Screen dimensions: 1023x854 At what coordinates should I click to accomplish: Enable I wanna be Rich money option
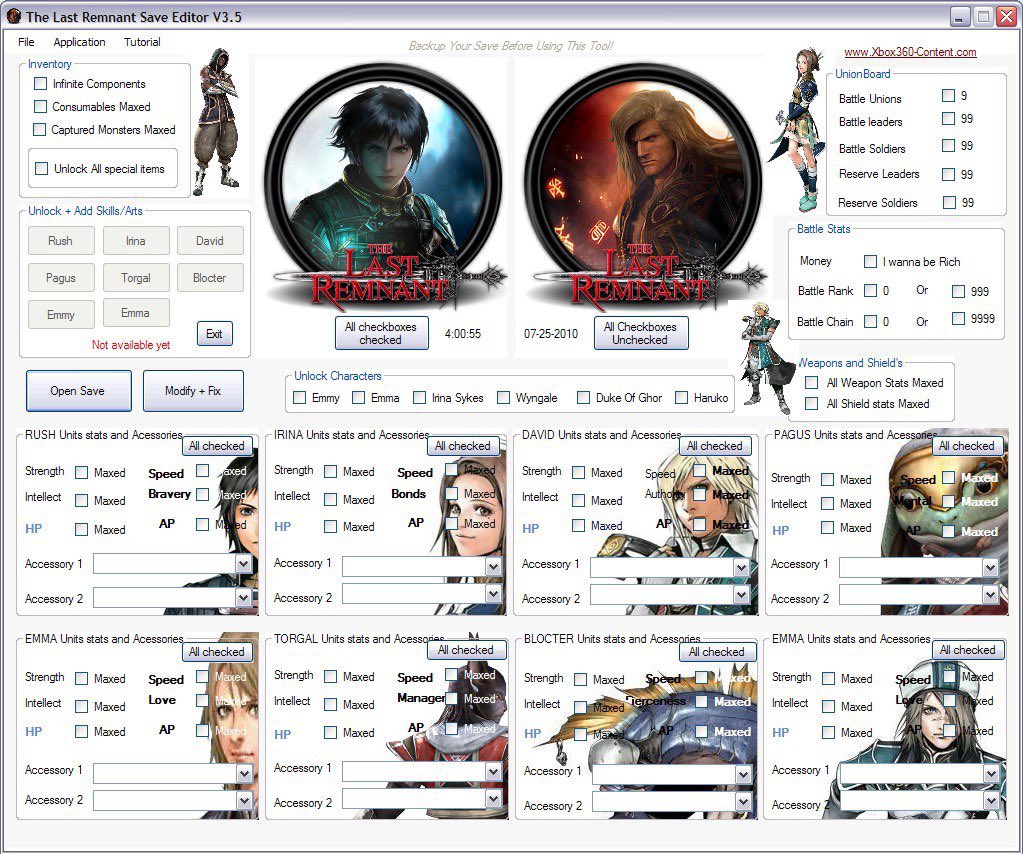870,262
